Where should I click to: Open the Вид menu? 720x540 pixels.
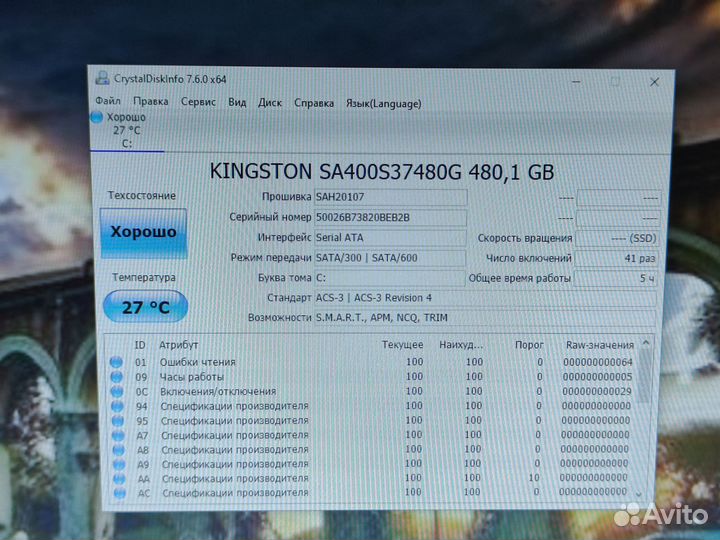click(237, 102)
